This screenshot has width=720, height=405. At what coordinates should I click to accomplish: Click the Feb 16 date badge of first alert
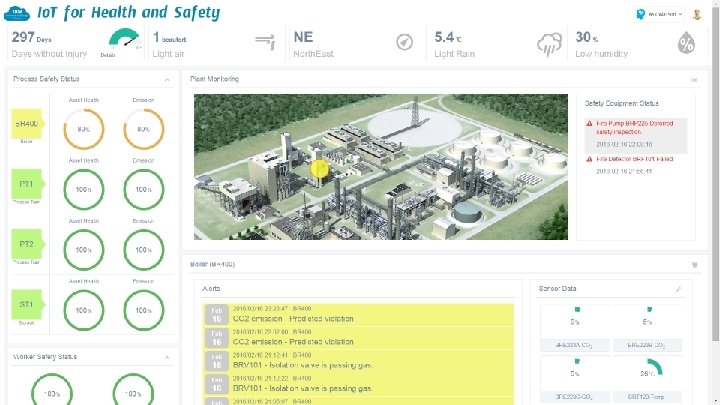[217, 315]
